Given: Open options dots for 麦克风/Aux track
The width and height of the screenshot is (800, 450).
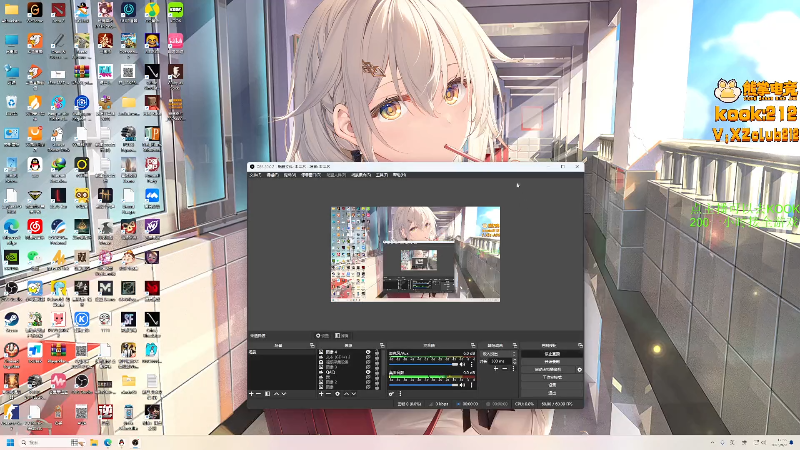Looking at the screenshot, I should [x=471, y=364].
